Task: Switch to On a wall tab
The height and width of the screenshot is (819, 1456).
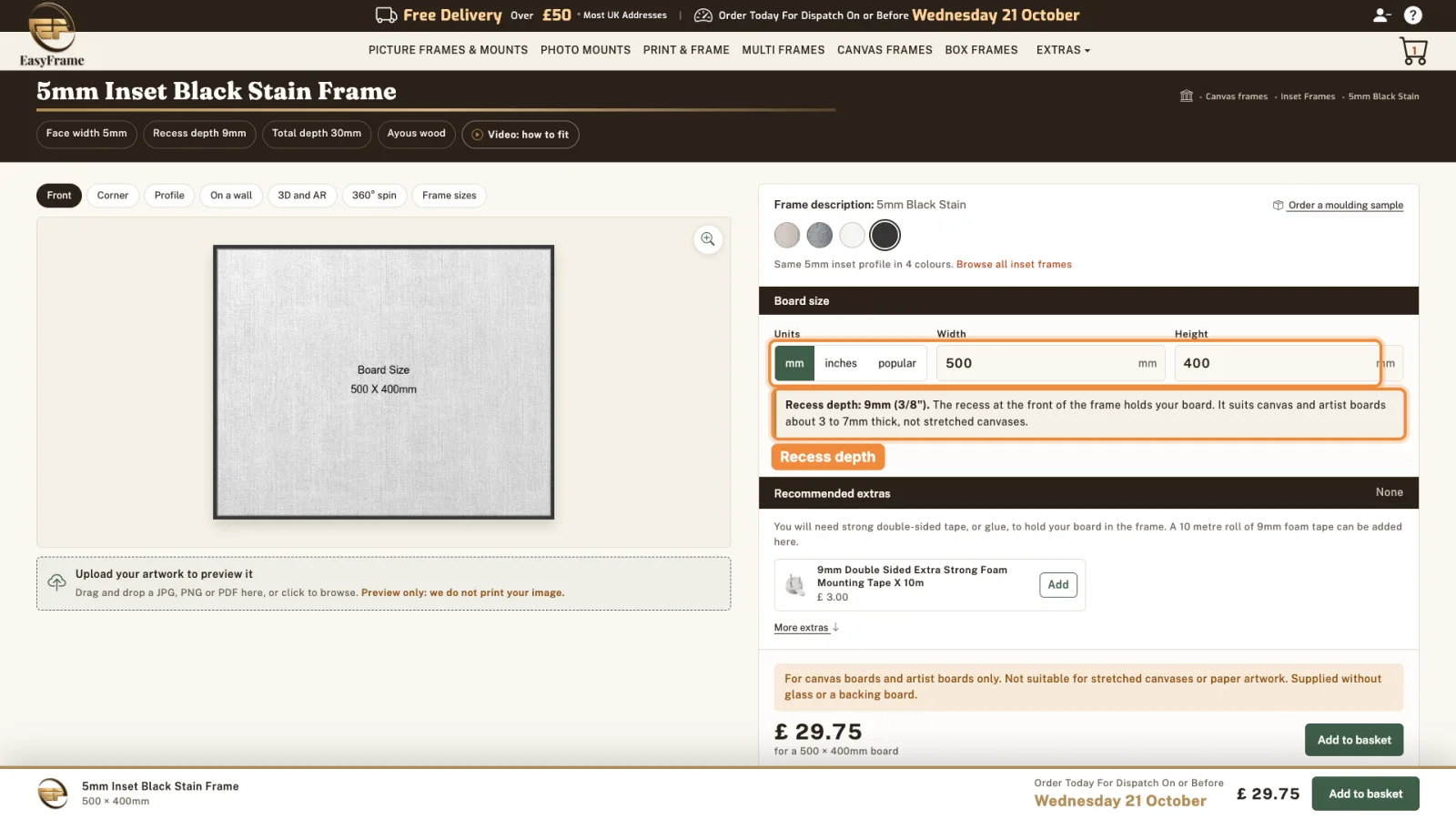Action: click(x=231, y=196)
